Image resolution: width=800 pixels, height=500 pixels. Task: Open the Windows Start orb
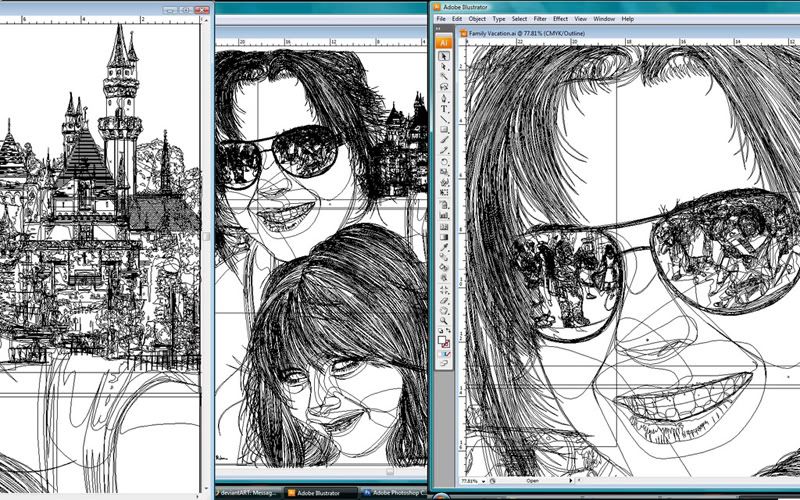(x=440, y=497)
